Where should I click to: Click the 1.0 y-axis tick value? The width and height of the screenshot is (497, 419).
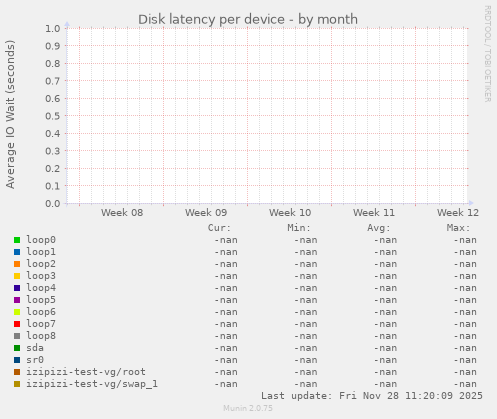pyautogui.click(x=53, y=29)
